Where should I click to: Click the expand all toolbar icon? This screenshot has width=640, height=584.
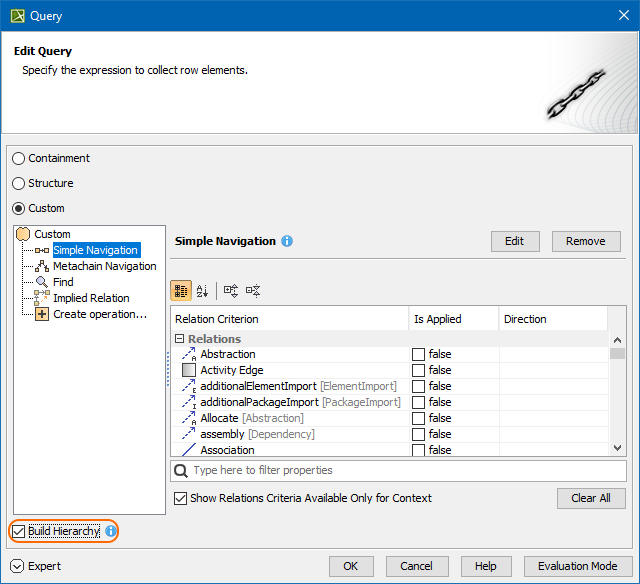click(231, 290)
